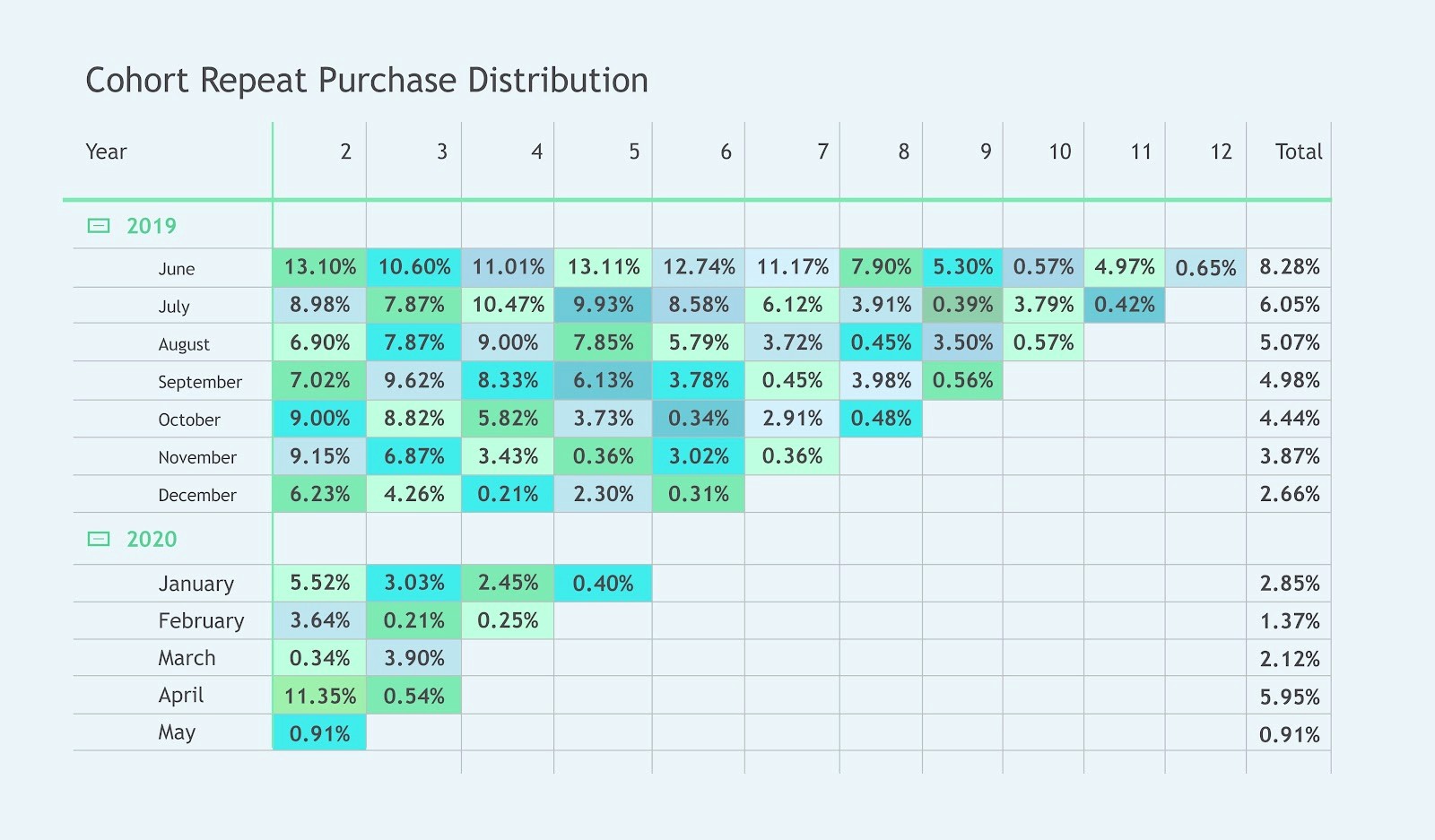Click the Total column header

[1299, 152]
